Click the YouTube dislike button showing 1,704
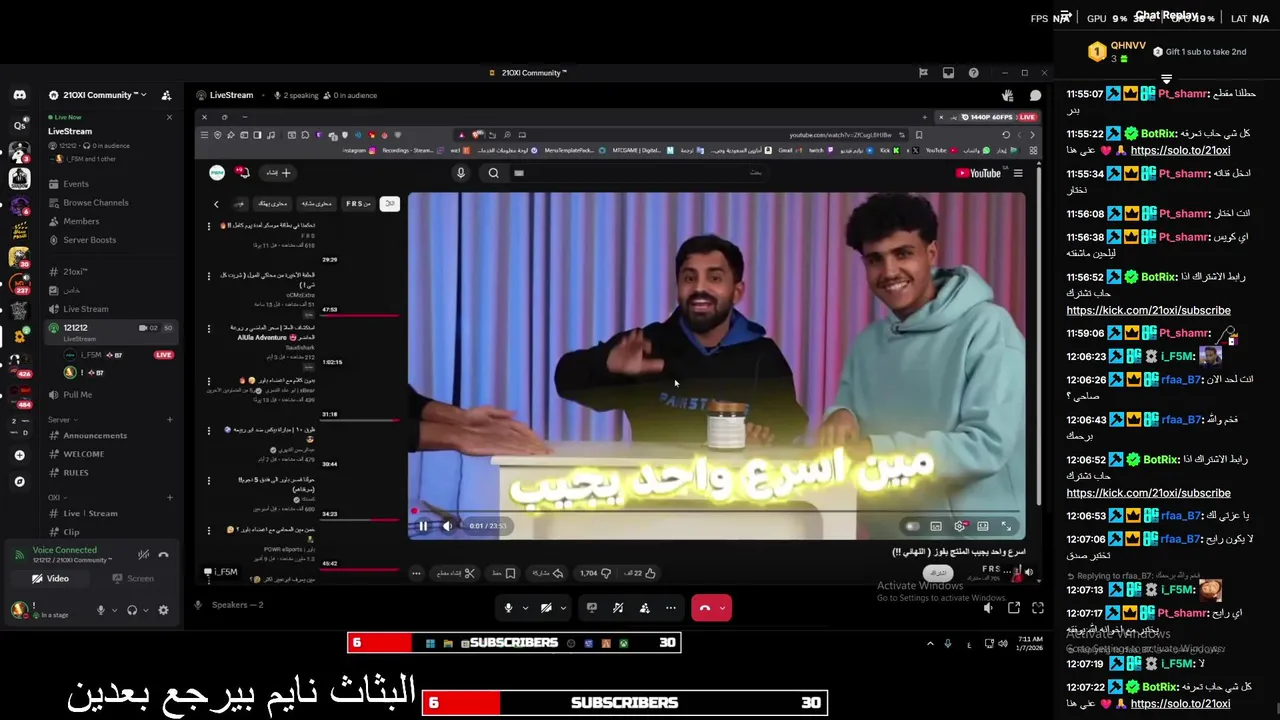Screen dimensions: 1280x720 (x=596, y=573)
